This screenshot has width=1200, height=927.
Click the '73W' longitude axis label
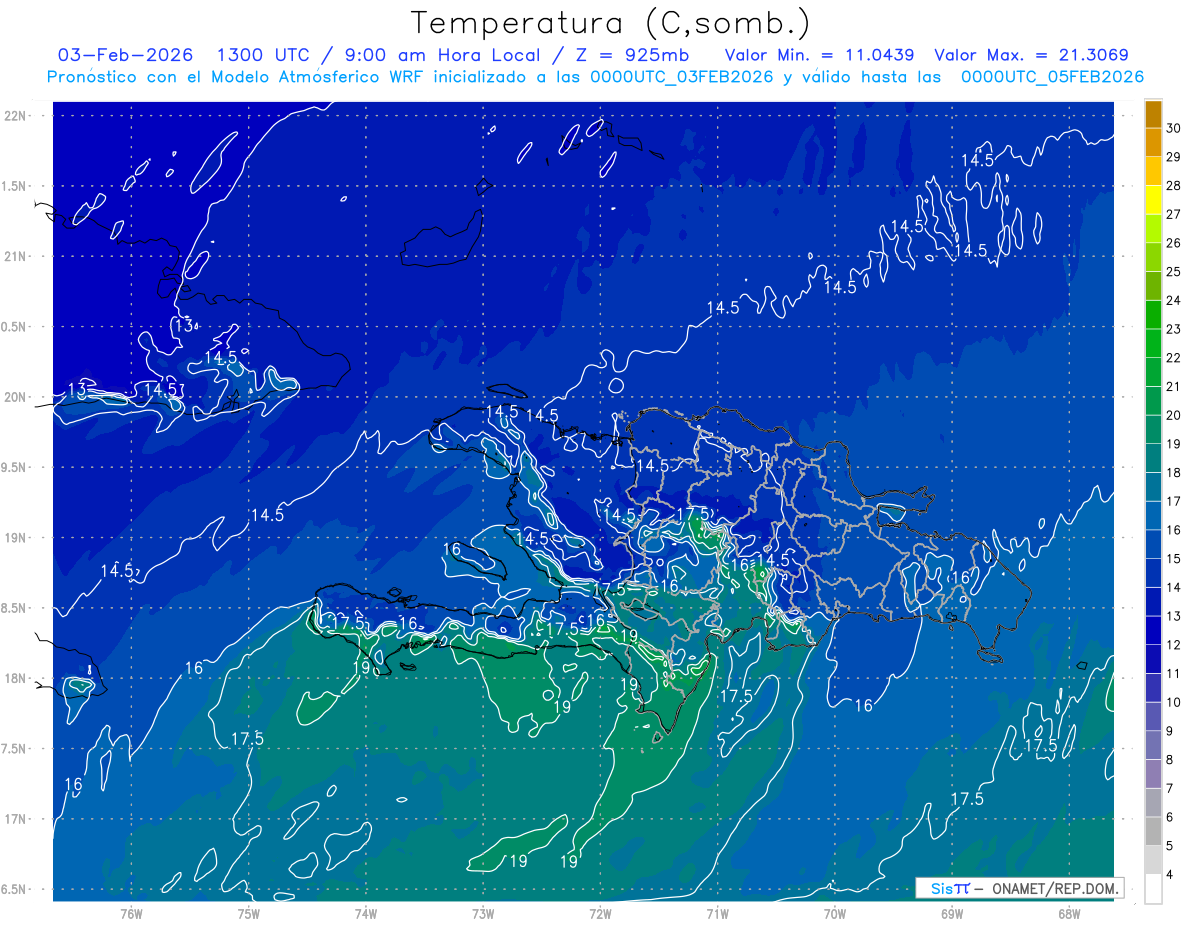coord(483,914)
